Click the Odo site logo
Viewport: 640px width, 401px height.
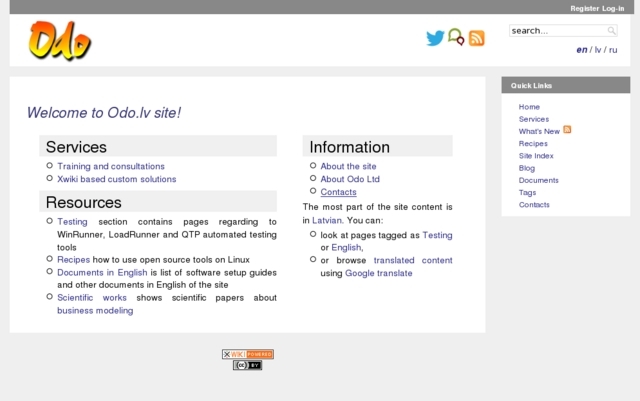[x=60, y=41]
